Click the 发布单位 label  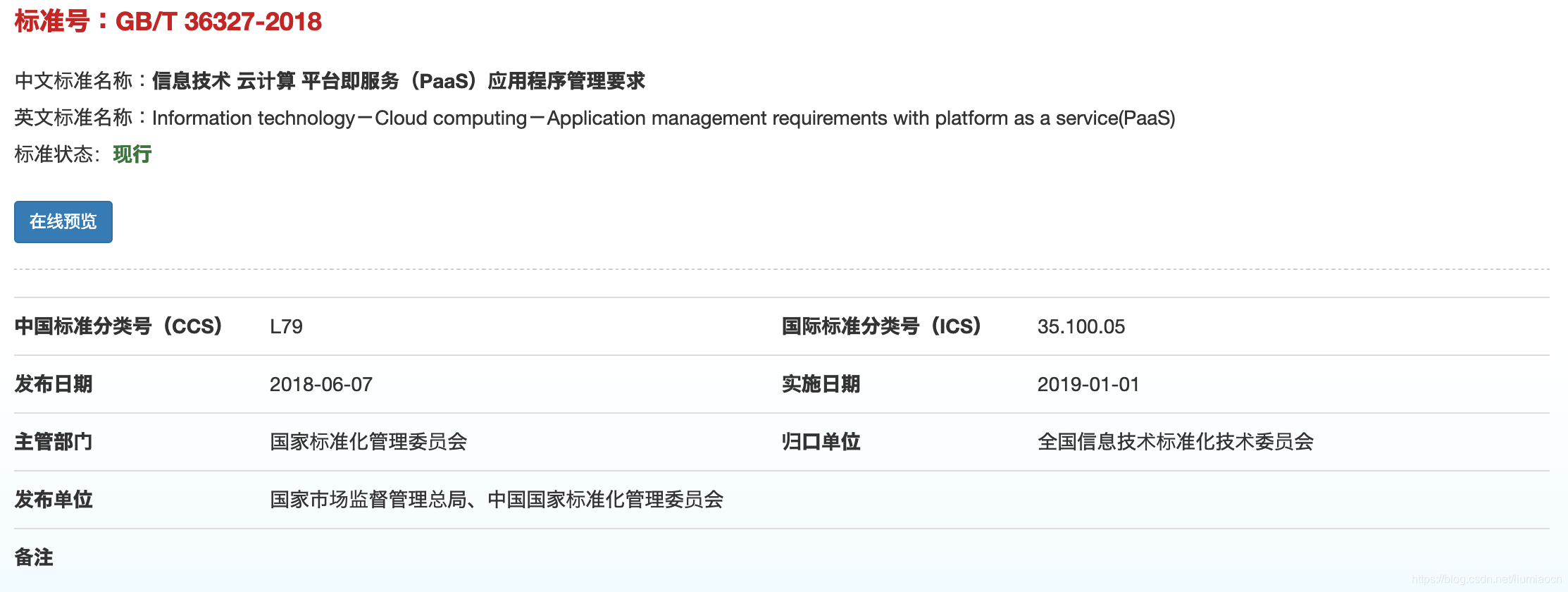point(54,500)
